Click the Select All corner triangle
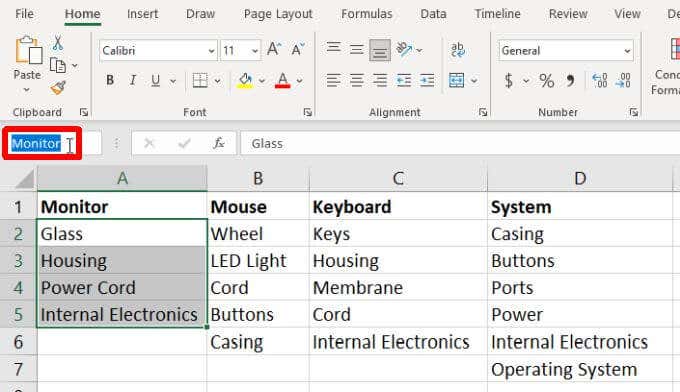The height and width of the screenshot is (392, 680). click(x=24, y=179)
